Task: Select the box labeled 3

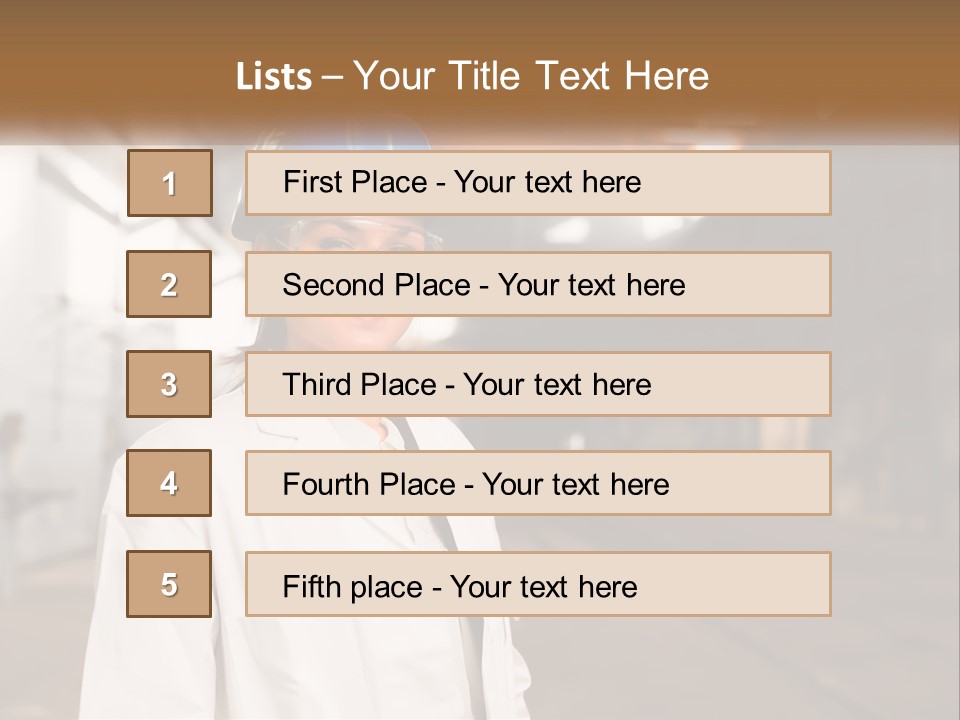Action: 169,384
